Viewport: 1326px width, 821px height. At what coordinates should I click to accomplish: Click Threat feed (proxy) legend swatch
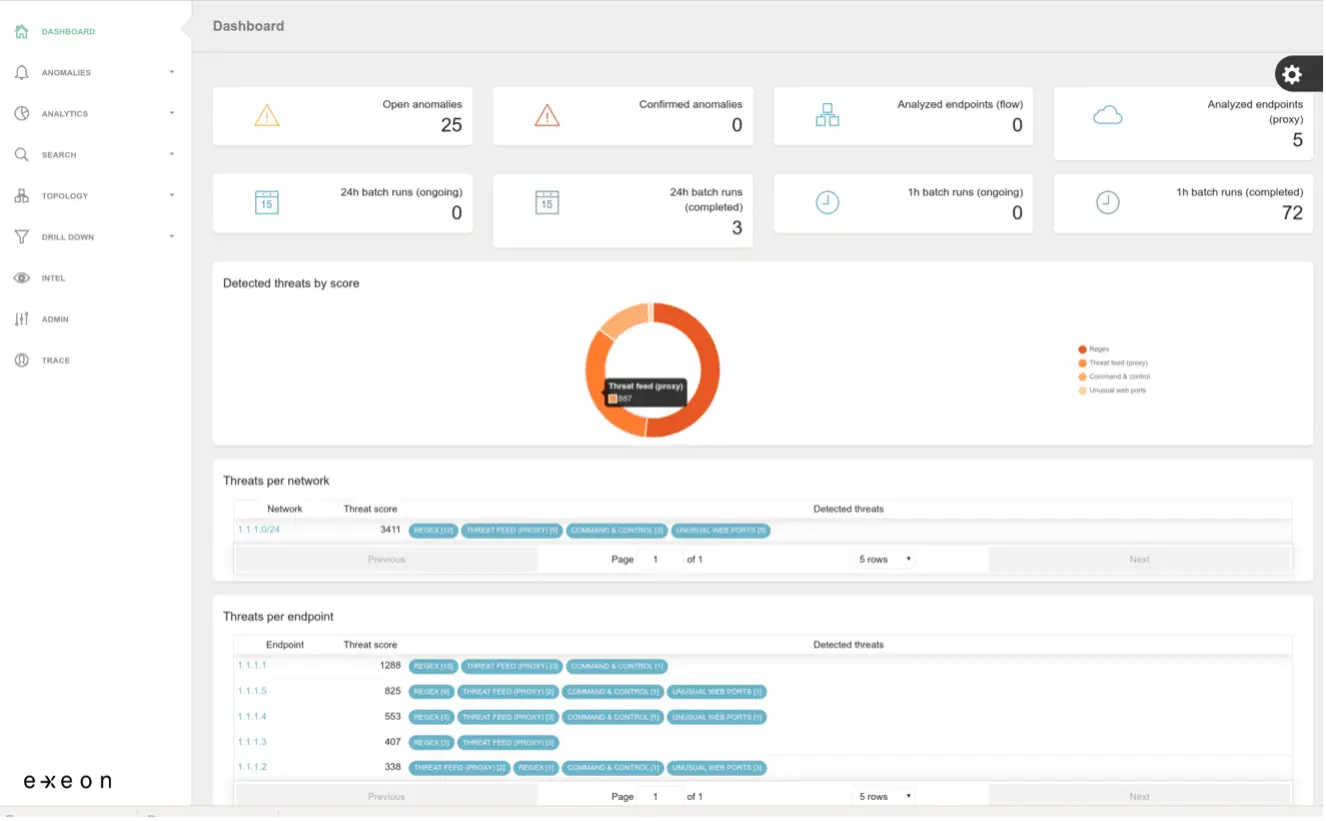(x=1082, y=363)
